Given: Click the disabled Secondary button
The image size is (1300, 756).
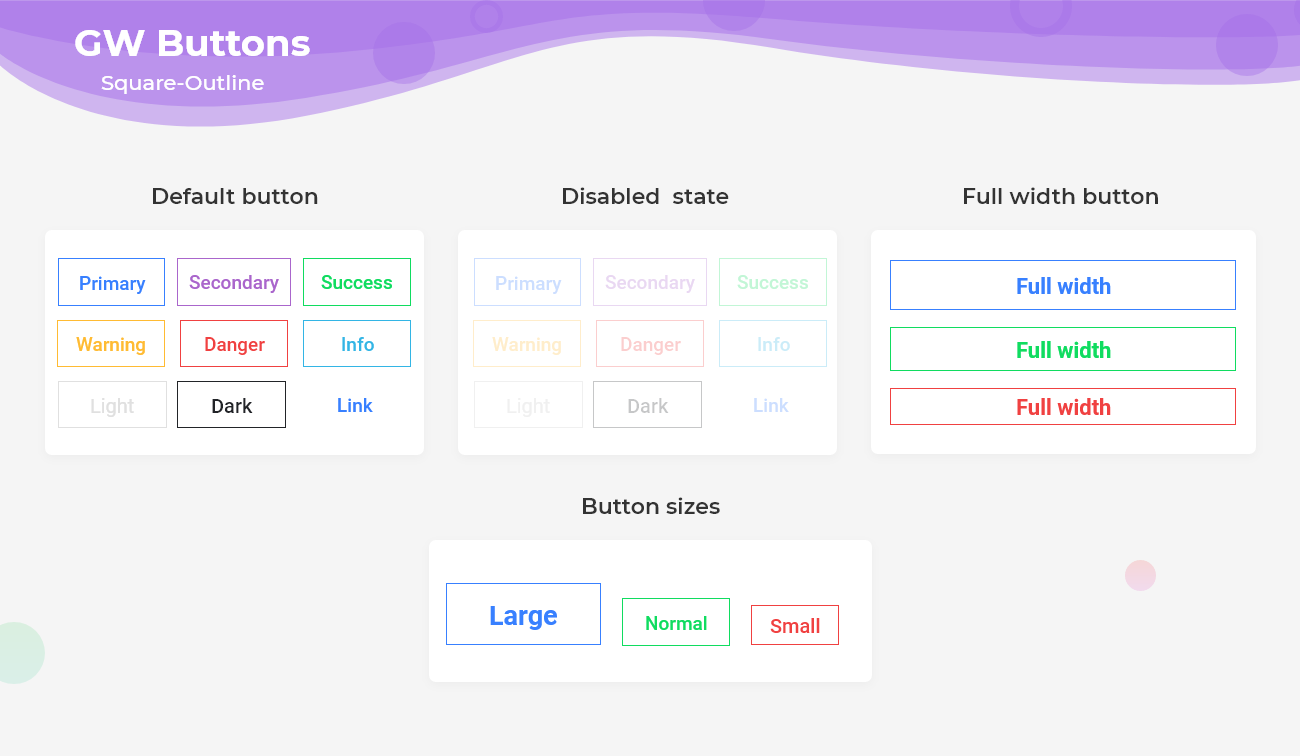Looking at the screenshot, I should pos(649,282).
